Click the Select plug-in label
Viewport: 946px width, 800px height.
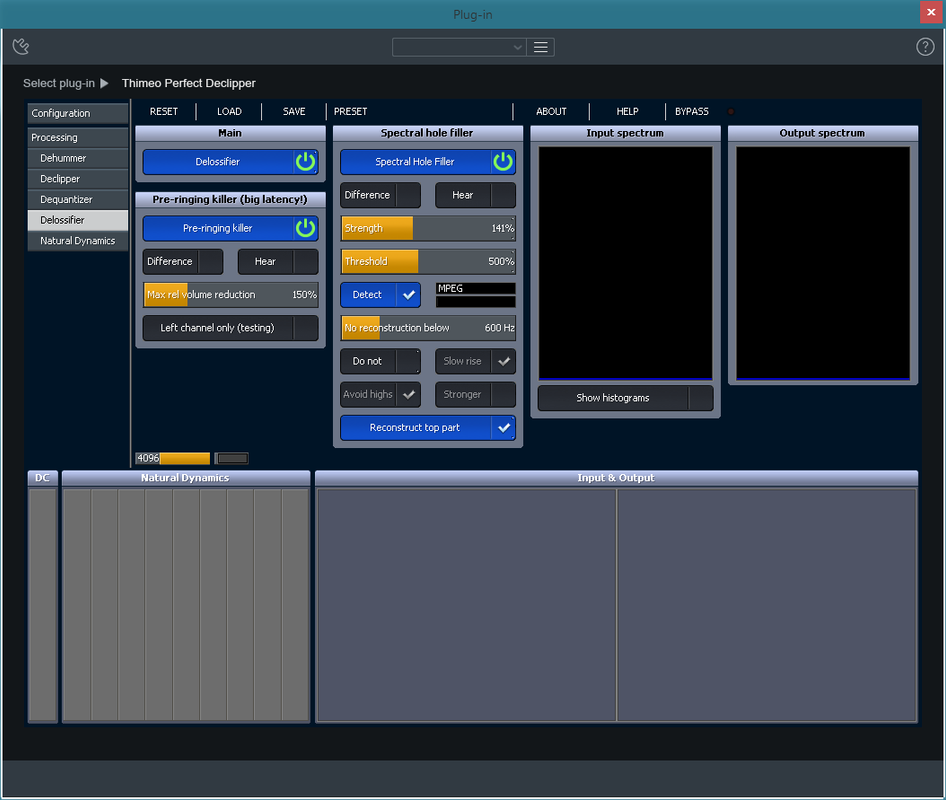pyautogui.click(x=59, y=83)
